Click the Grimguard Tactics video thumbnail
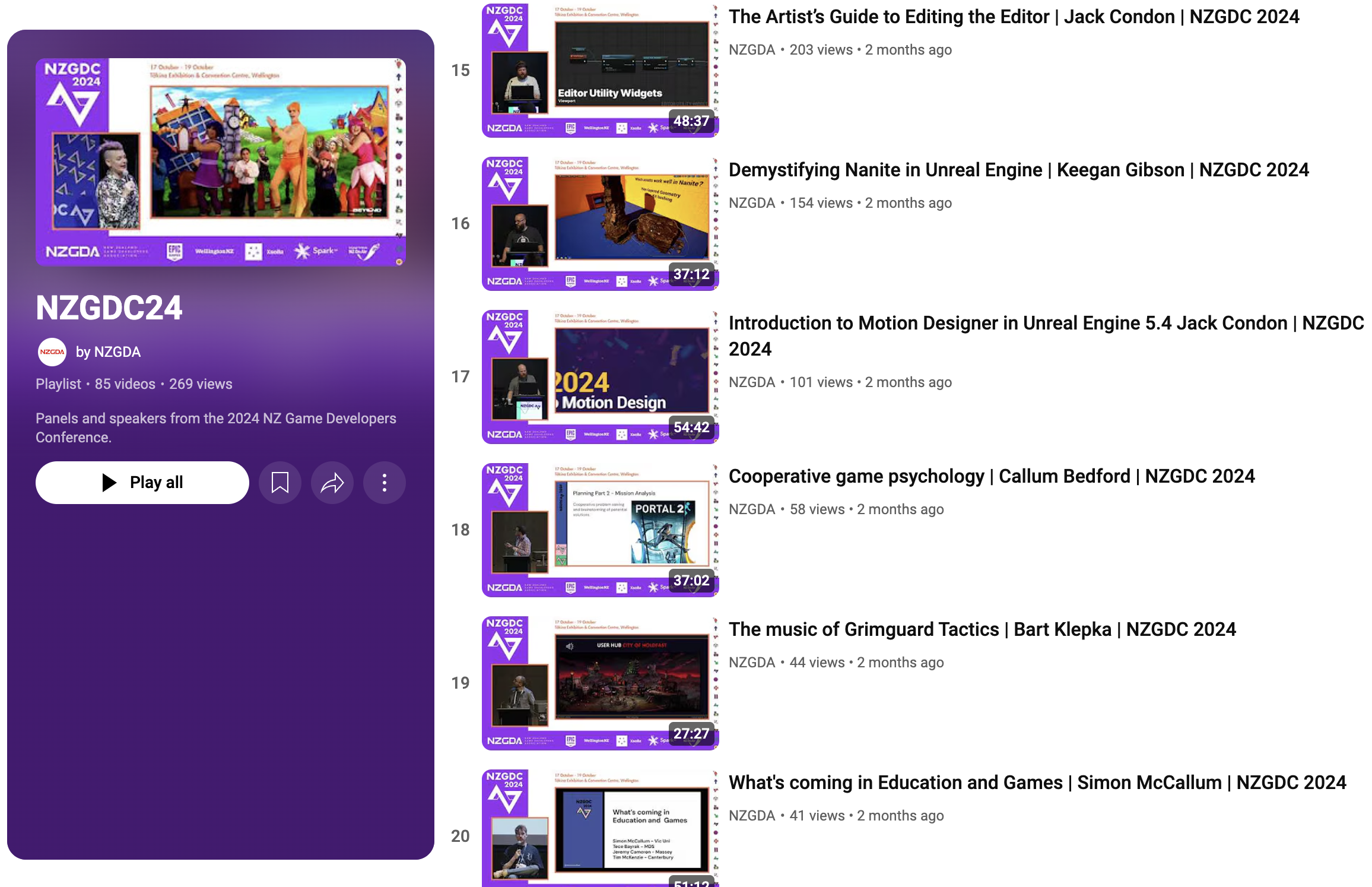This screenshot has width=1372, height=887. [600, 683]
